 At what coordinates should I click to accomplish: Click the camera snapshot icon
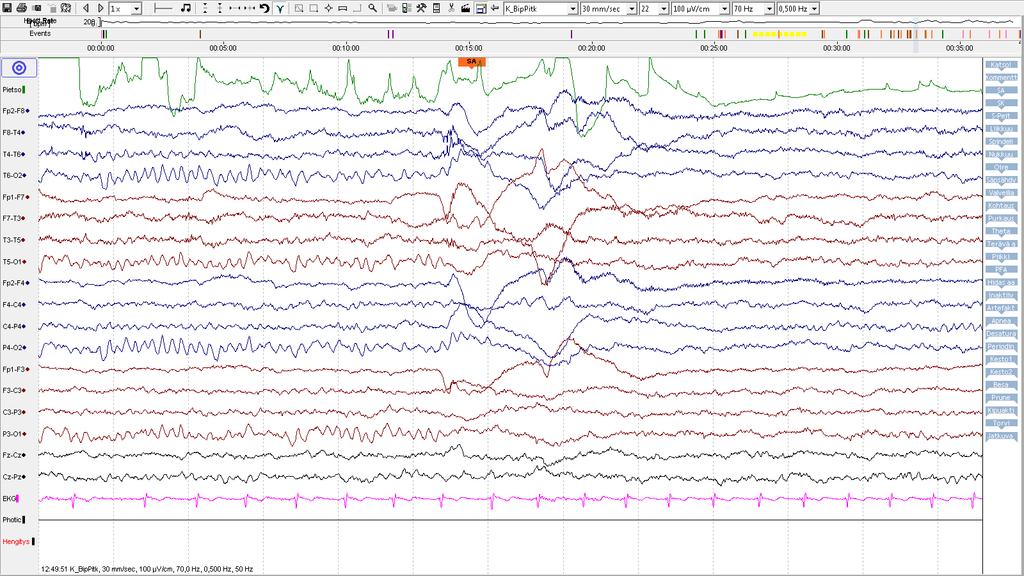tap(37, 8)
